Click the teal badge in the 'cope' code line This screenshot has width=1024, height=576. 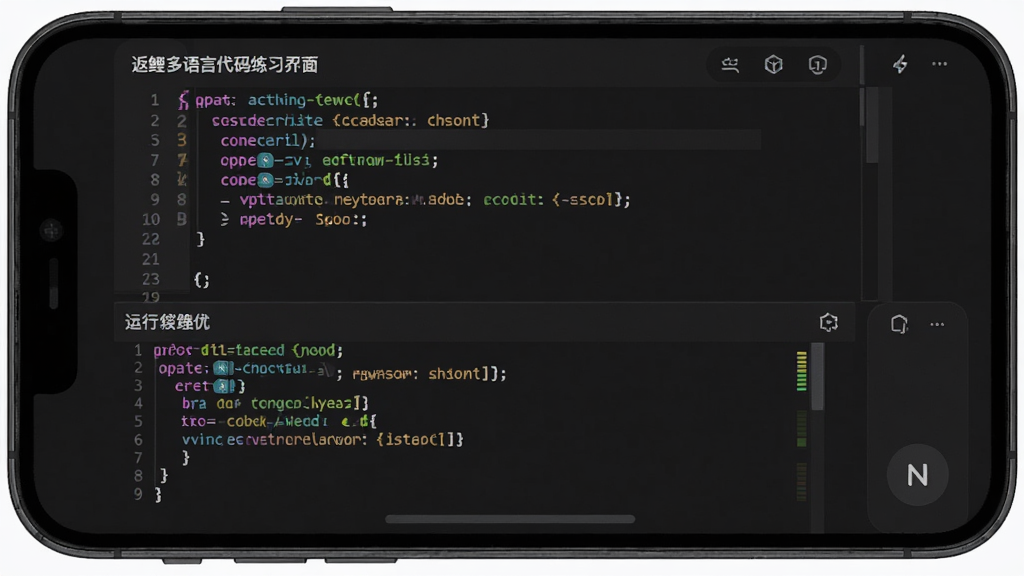tap(265, 180)
